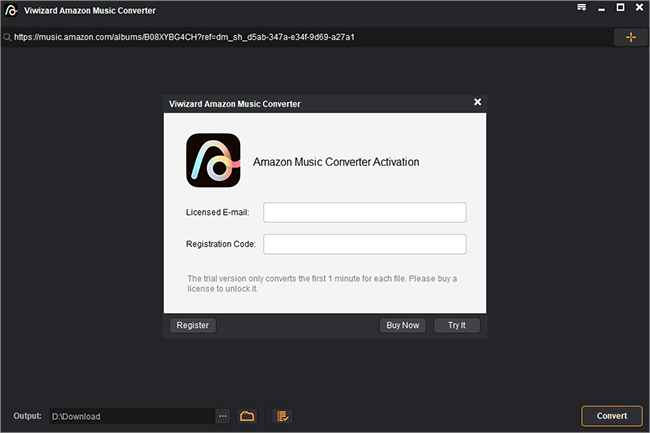Open the menu icon in title bar
Screen dimensions: 650x433
pyautogui.click(x=582, y=7)
